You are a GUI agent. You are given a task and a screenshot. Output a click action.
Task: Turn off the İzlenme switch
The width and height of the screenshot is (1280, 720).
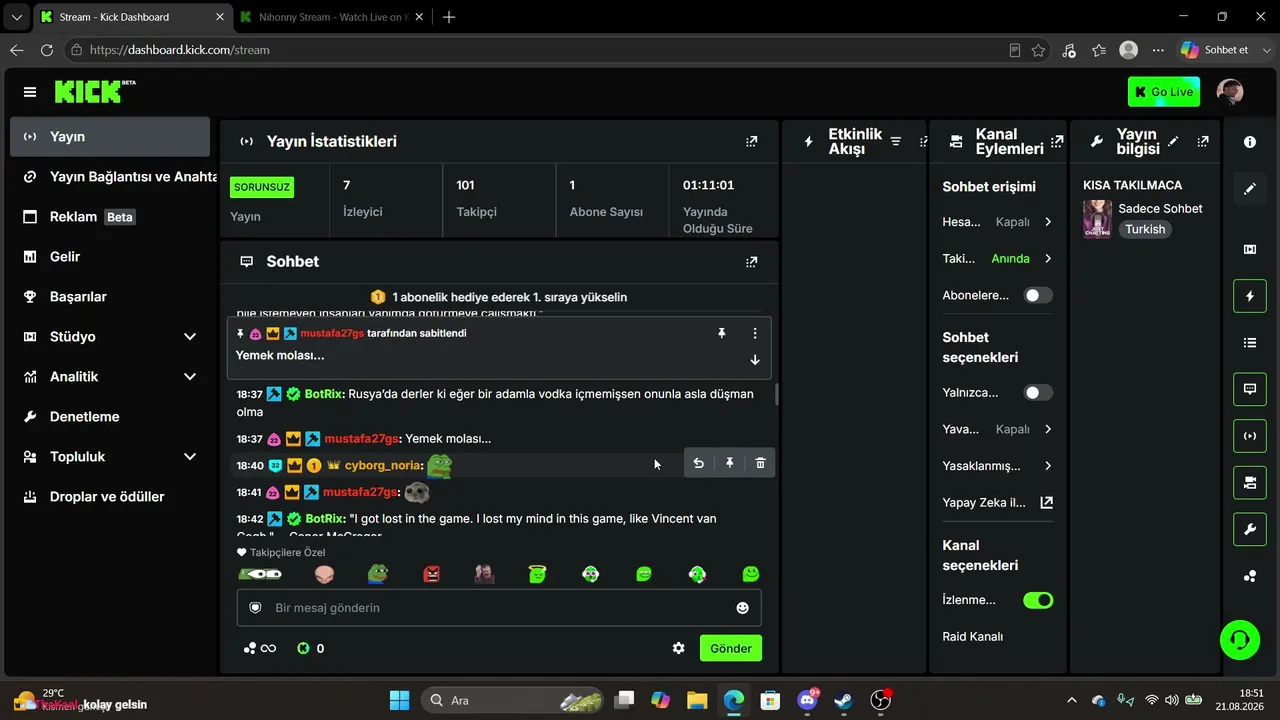(x=1038, y=600)
